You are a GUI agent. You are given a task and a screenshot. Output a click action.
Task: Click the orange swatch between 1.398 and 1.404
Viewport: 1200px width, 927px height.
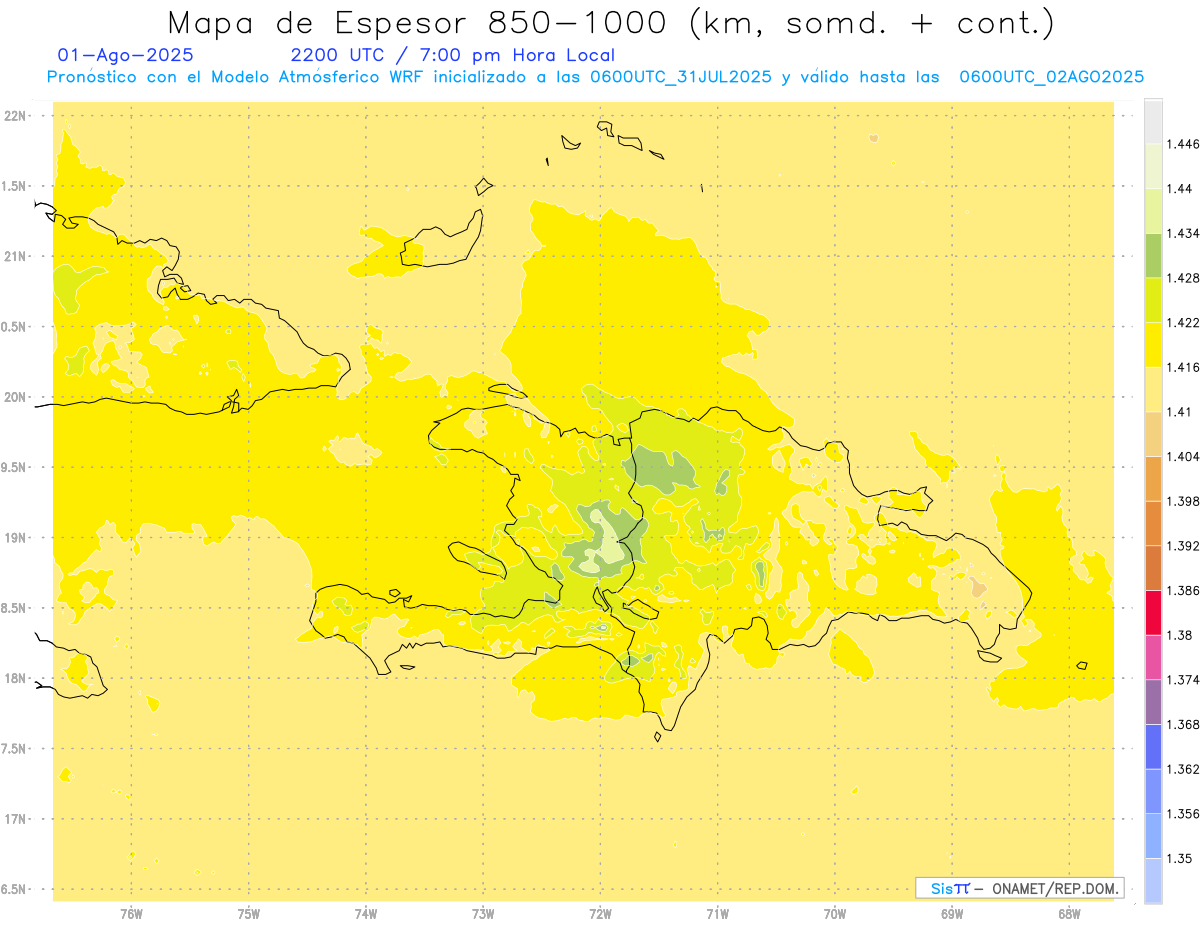1153,479
